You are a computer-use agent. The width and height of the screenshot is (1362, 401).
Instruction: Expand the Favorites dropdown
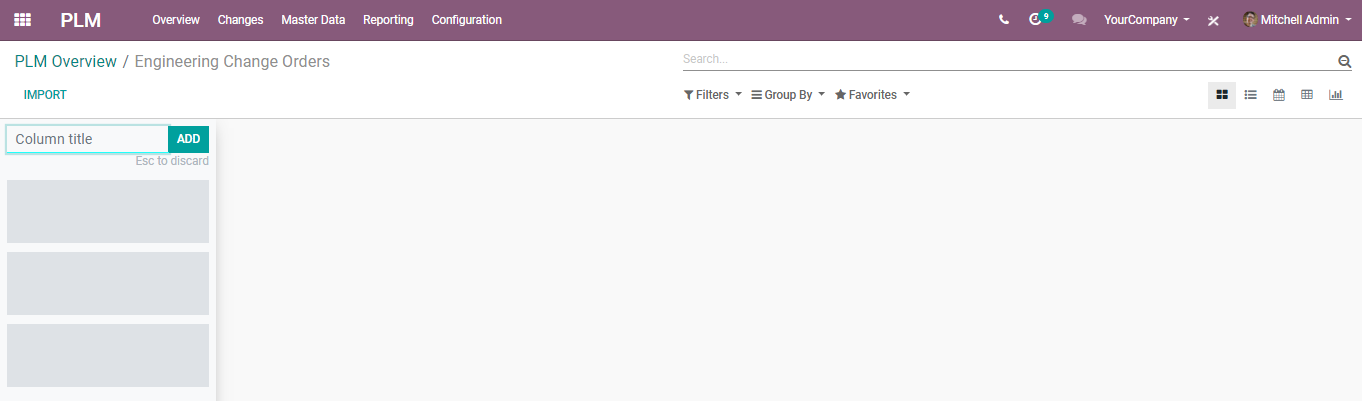click(x=872, y=95)
